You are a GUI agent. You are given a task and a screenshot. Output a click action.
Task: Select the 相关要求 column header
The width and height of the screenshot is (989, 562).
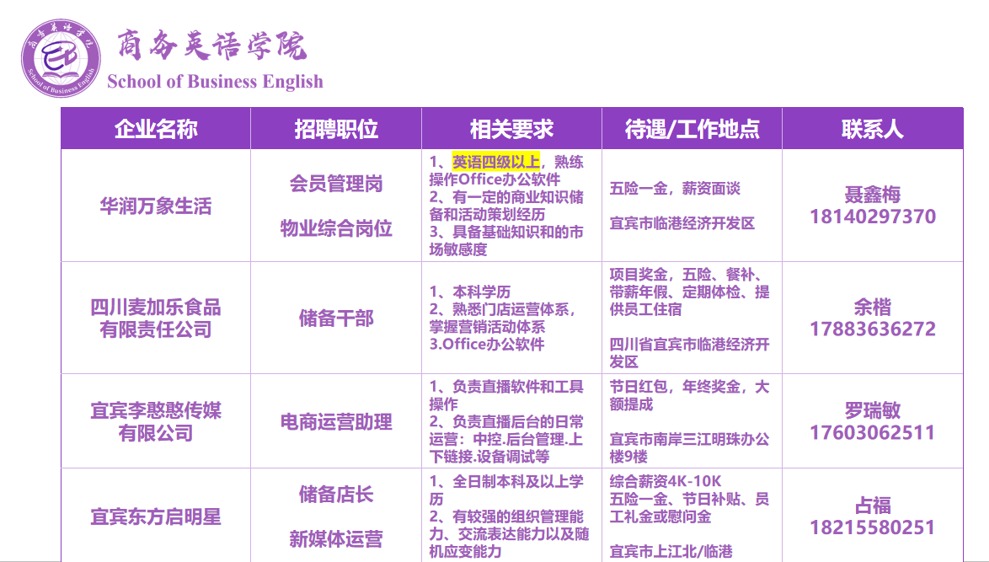(x=512, y=129)
